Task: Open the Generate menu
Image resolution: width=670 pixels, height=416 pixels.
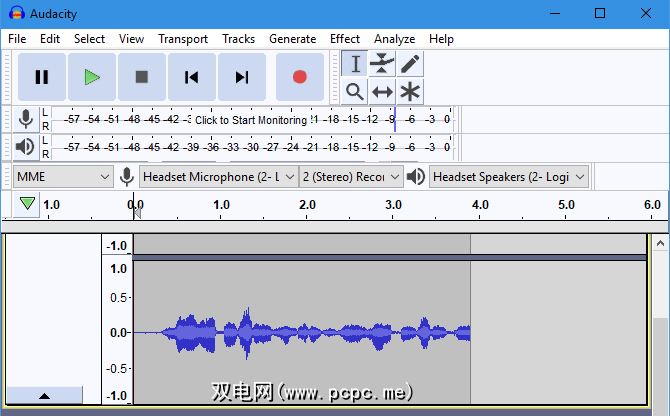Action: pos(292,39)
